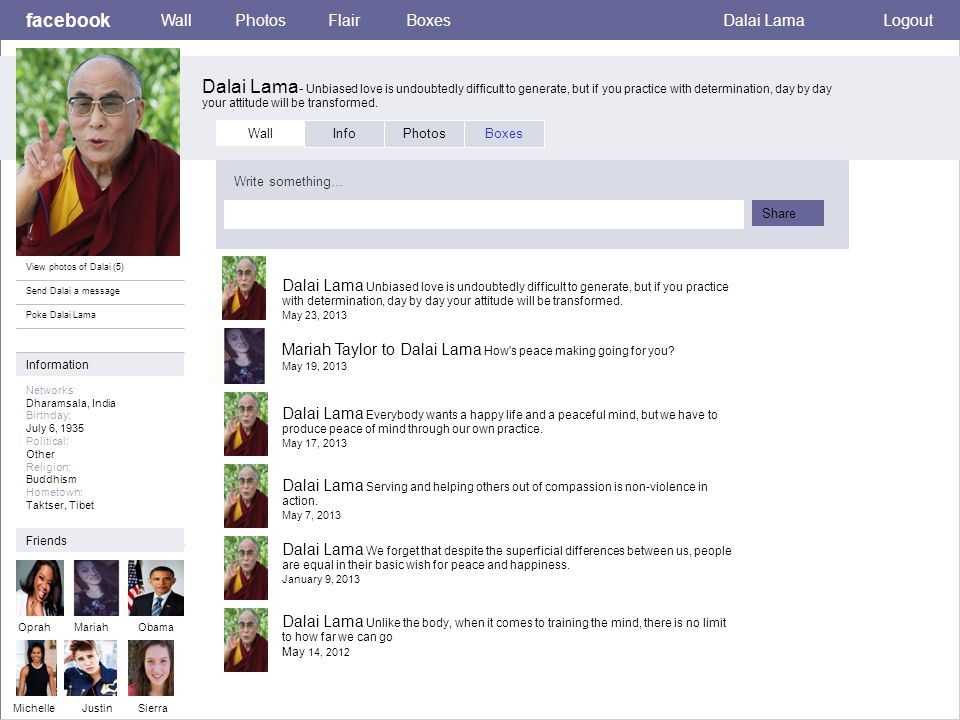The width and height of the screenshot is (960, 720).
Task: Click the facebook logo in top bar
Action: click(x=68, y=20)
